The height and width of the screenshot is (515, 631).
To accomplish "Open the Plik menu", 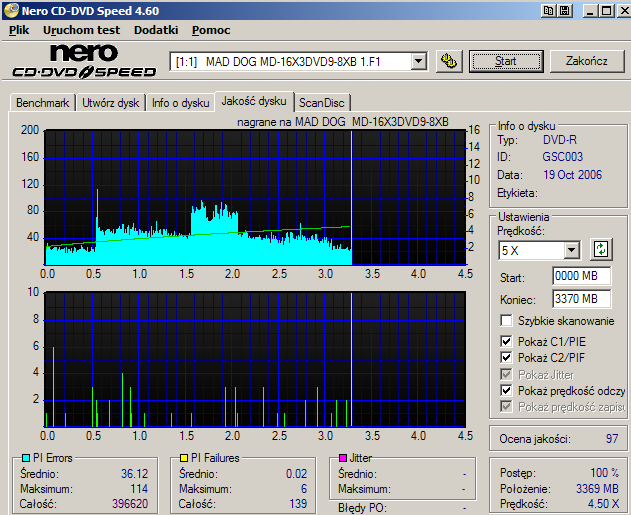I will [x=19, y=30].
